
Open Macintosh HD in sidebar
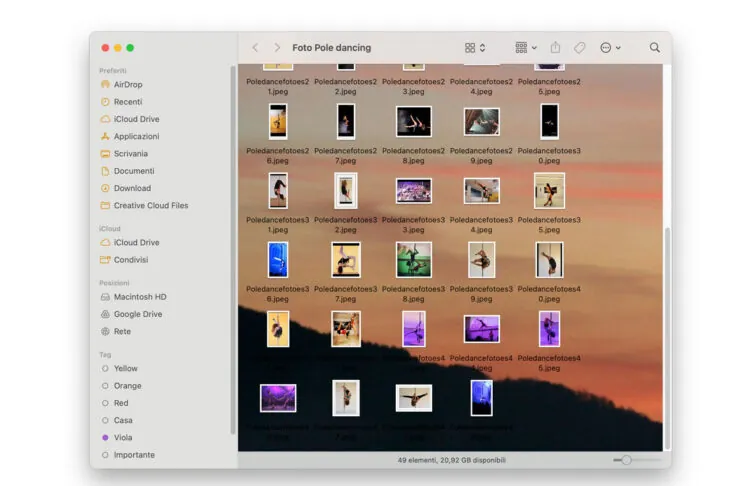point(139,297)
